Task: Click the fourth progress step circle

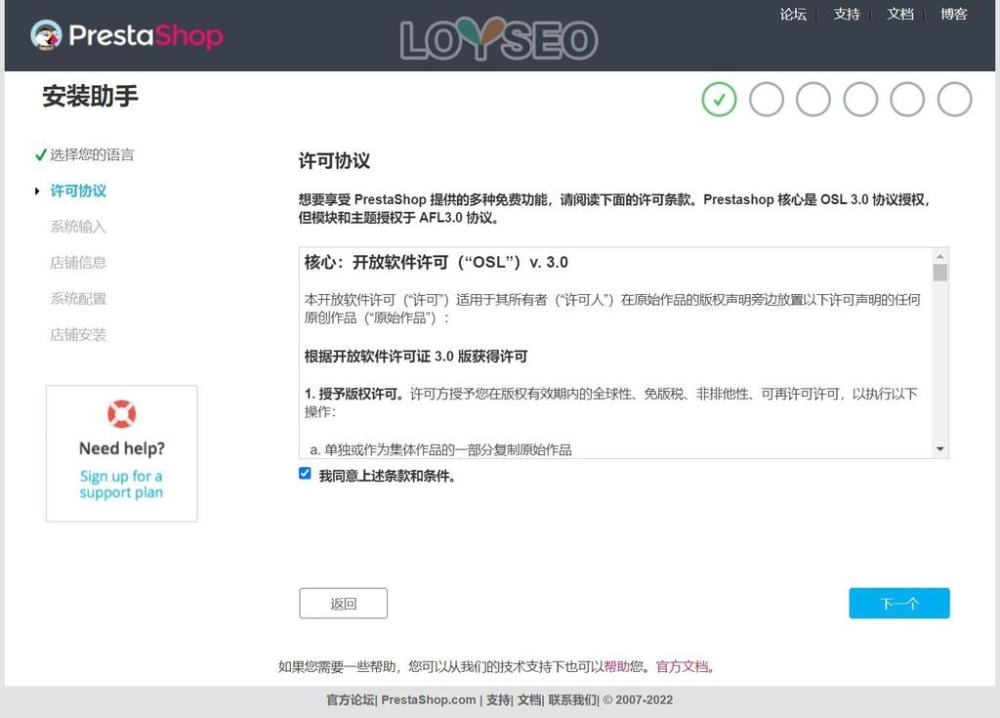Action: click(860, 99)
